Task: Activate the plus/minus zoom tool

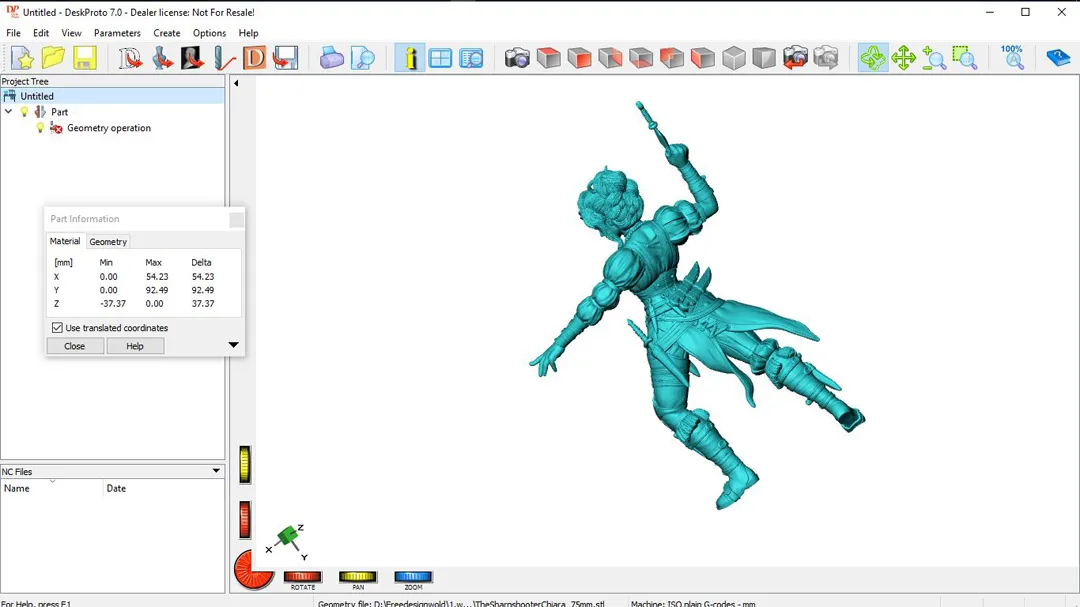Action: (934, 58)
